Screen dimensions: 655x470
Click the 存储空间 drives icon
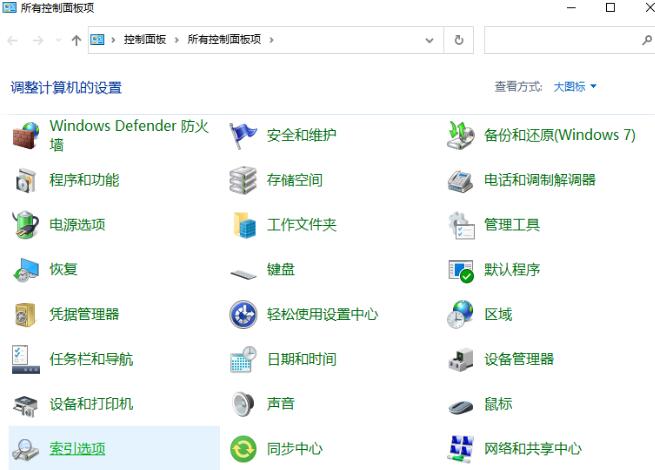243,180
